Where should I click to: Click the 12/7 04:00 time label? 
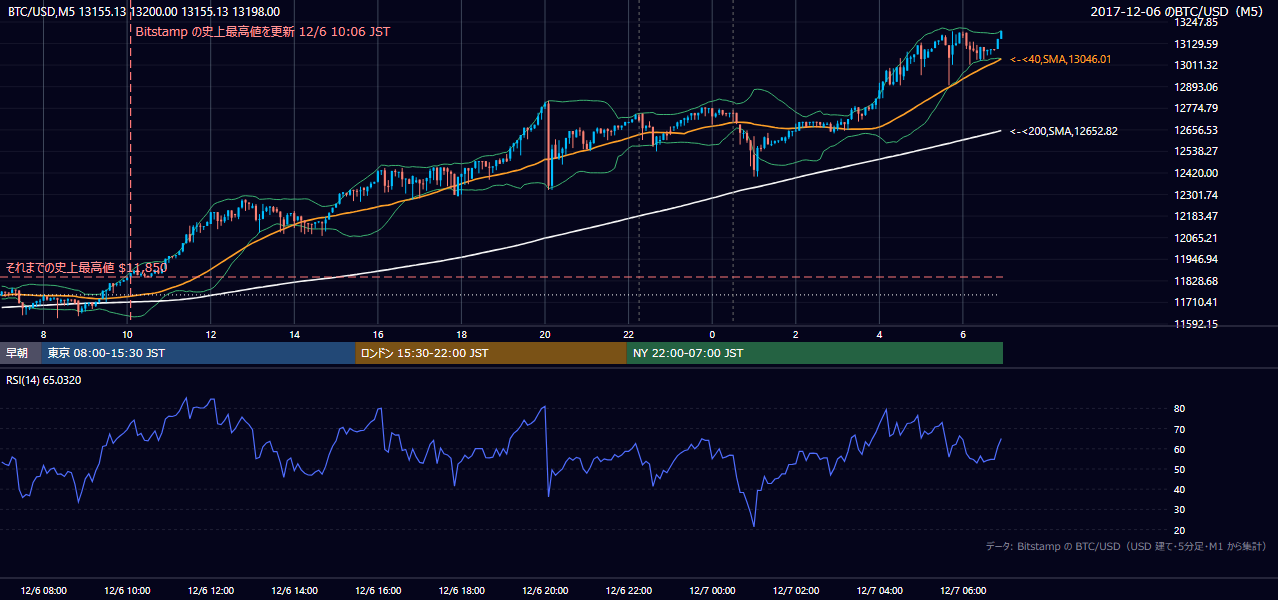click(879, 591)
